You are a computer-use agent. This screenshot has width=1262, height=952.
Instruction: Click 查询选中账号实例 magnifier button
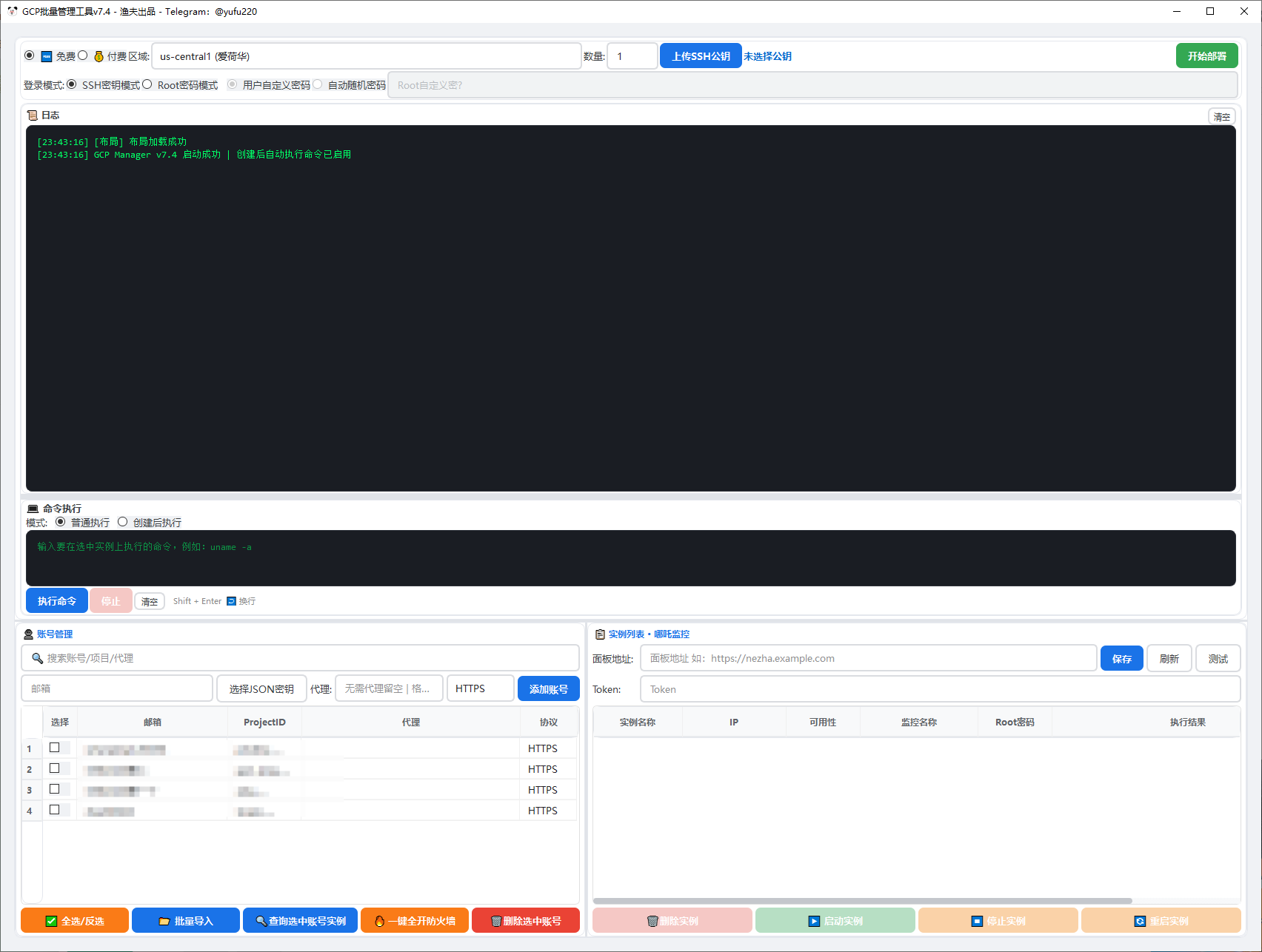[x=300, y=921]
